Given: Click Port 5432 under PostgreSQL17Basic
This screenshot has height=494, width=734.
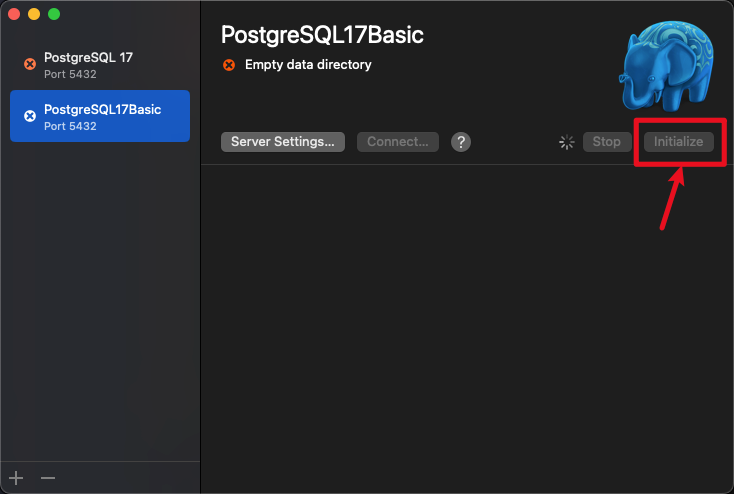Looking at the screenshot, I should pos(70,126).
